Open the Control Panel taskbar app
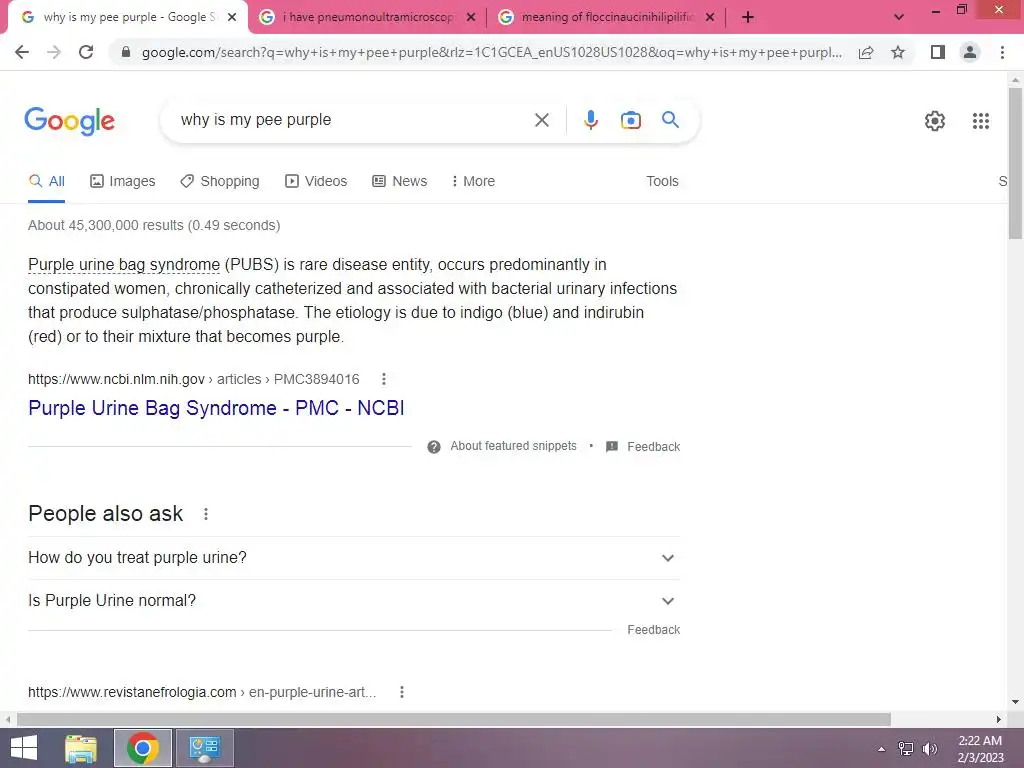 click(x=204, y=748)
